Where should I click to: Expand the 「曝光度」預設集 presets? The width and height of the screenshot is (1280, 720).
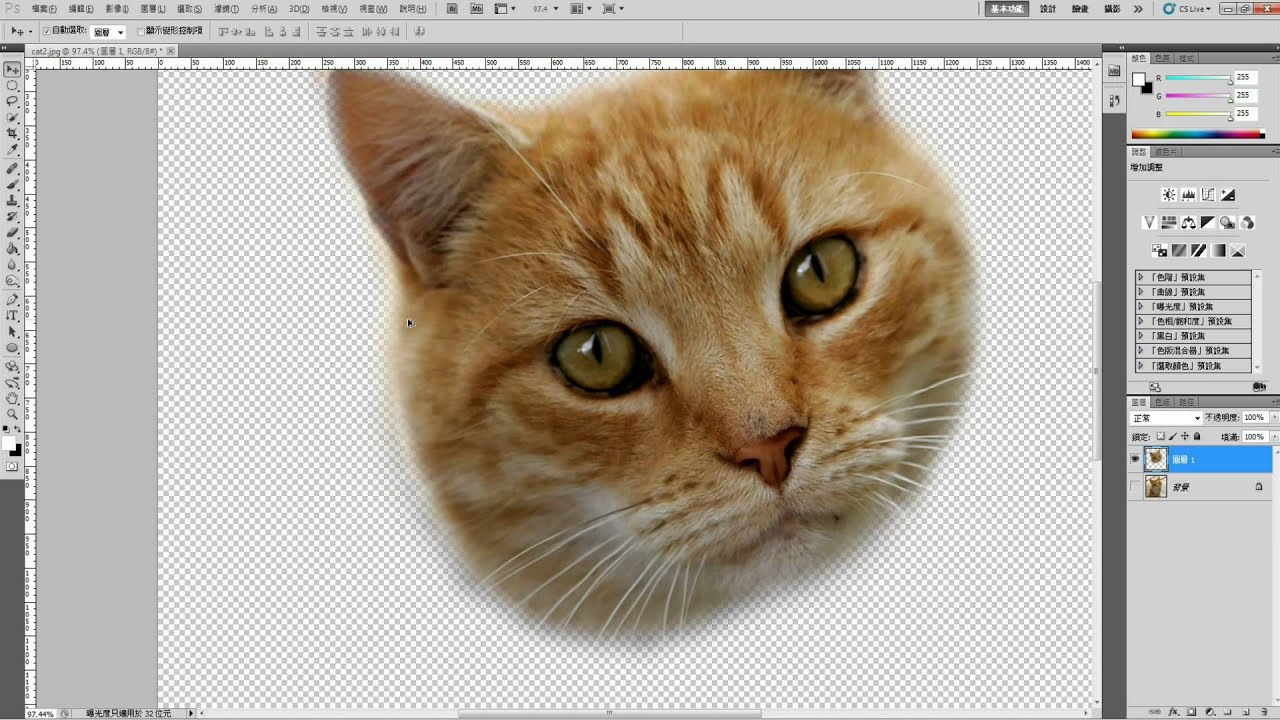[x=1140, y=307]
